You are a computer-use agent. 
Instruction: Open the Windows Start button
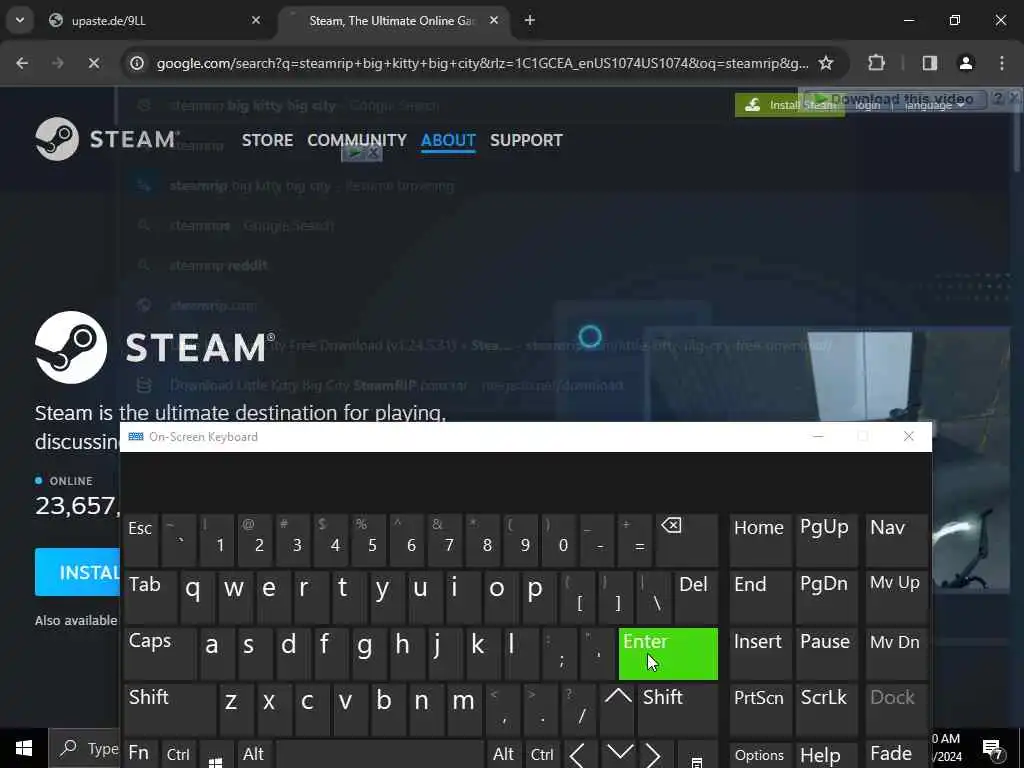click(24, 748)
